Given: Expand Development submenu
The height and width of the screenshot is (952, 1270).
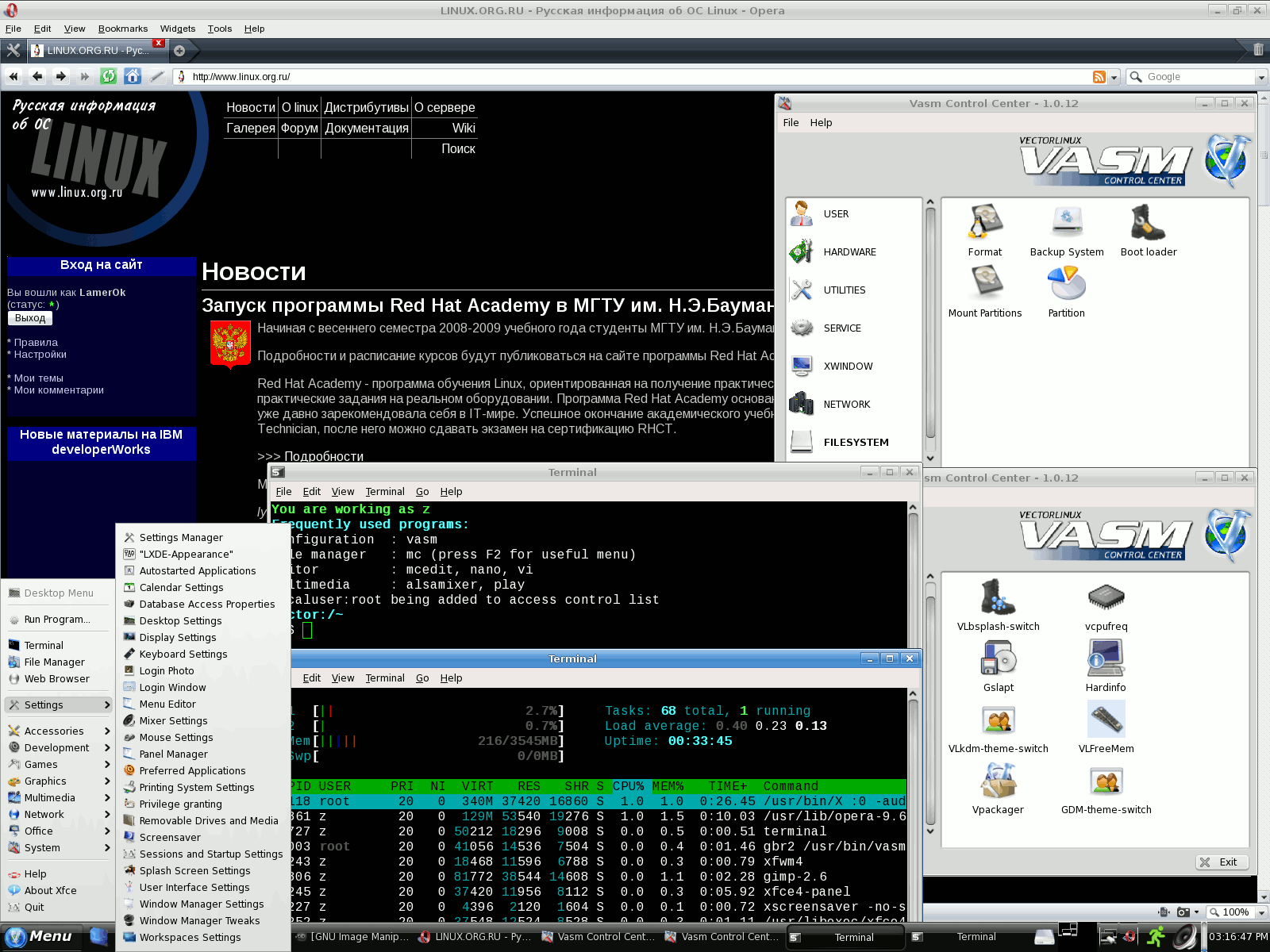Looking at the screenshot, I should click(x=59, y=748).
